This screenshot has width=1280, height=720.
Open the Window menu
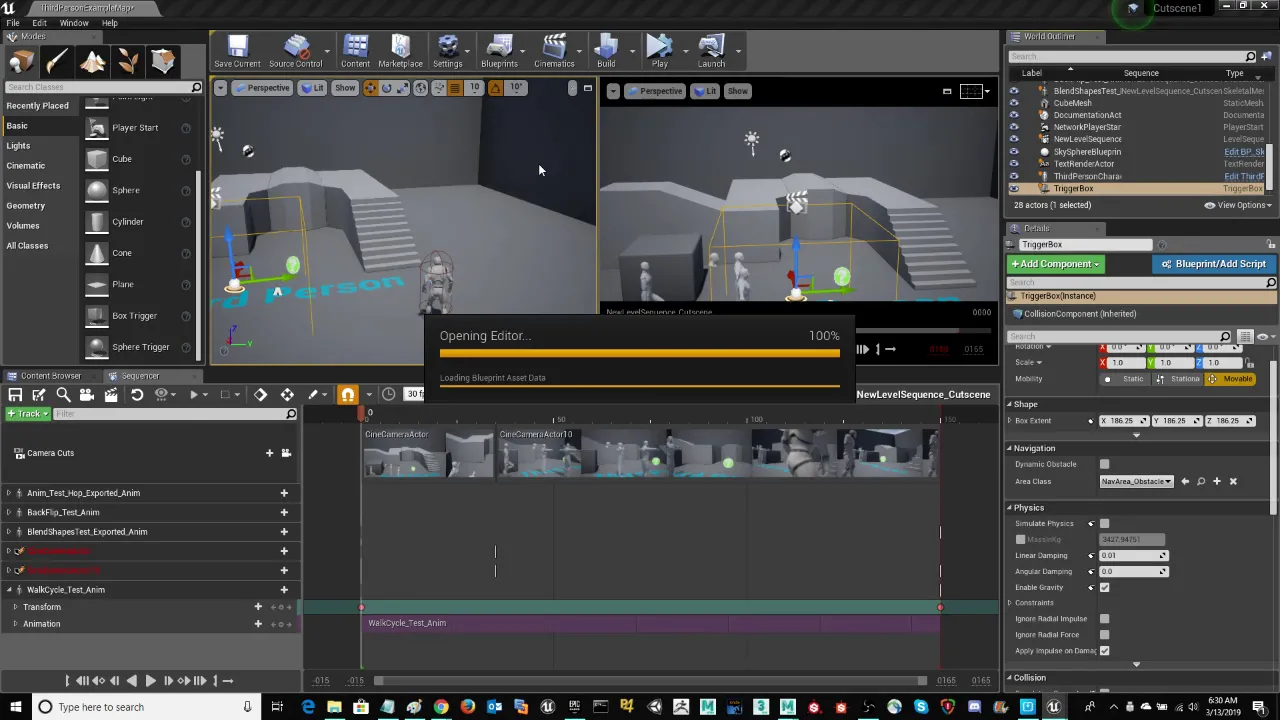74,23
